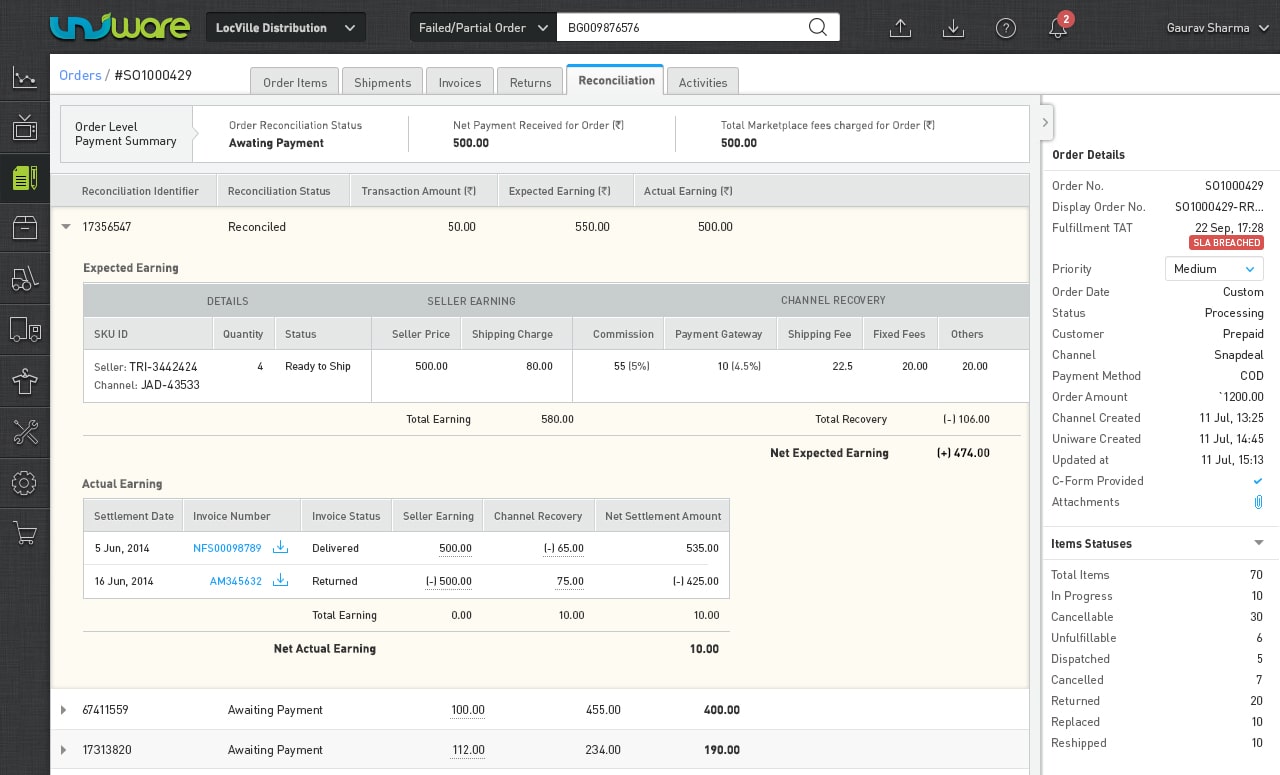
Task: Open the LocVille Distribution facility dropdown
Action: tap(285, 28)
